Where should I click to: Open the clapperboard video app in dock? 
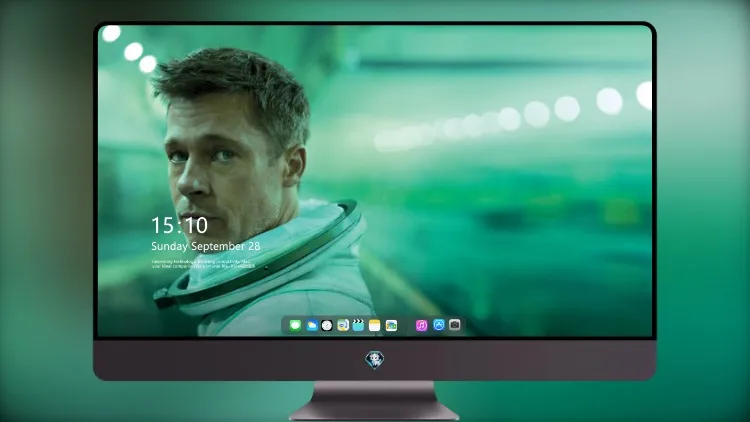[358, 325]
